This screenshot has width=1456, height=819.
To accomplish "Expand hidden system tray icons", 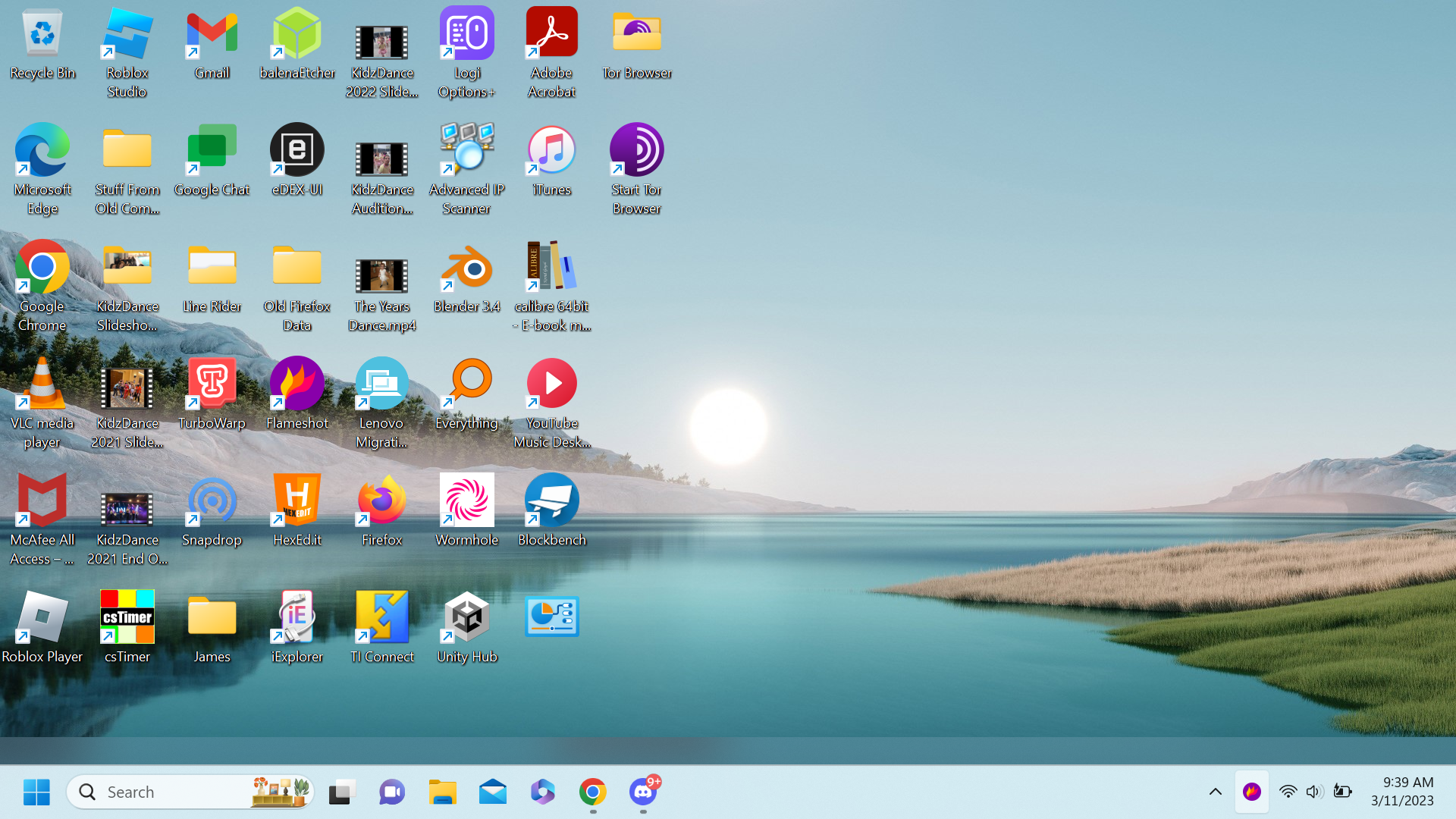I will [x=1215, y=791].
